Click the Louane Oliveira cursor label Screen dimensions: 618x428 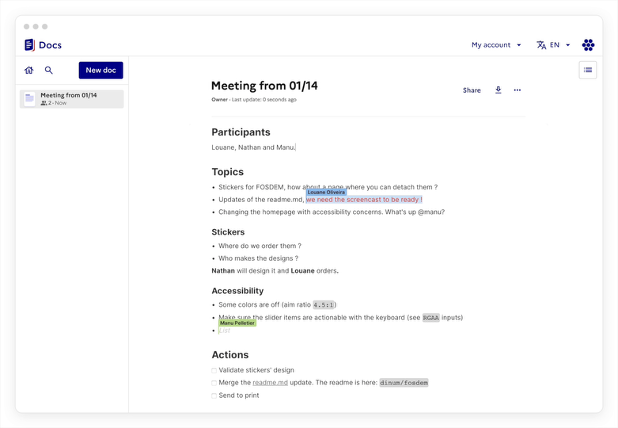[x=326, y=192]
